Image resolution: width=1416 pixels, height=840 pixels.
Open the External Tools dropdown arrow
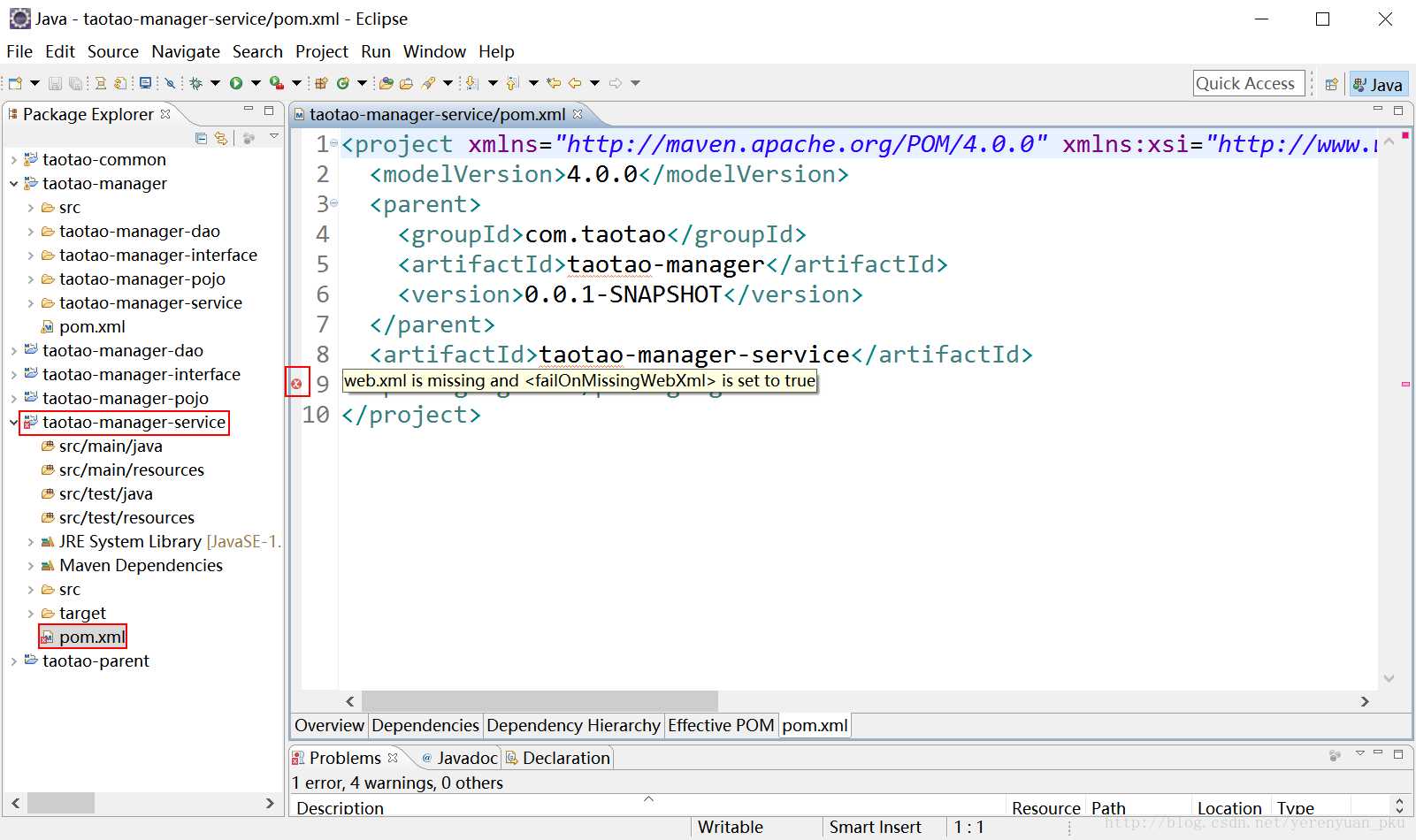tap(296, 83)
